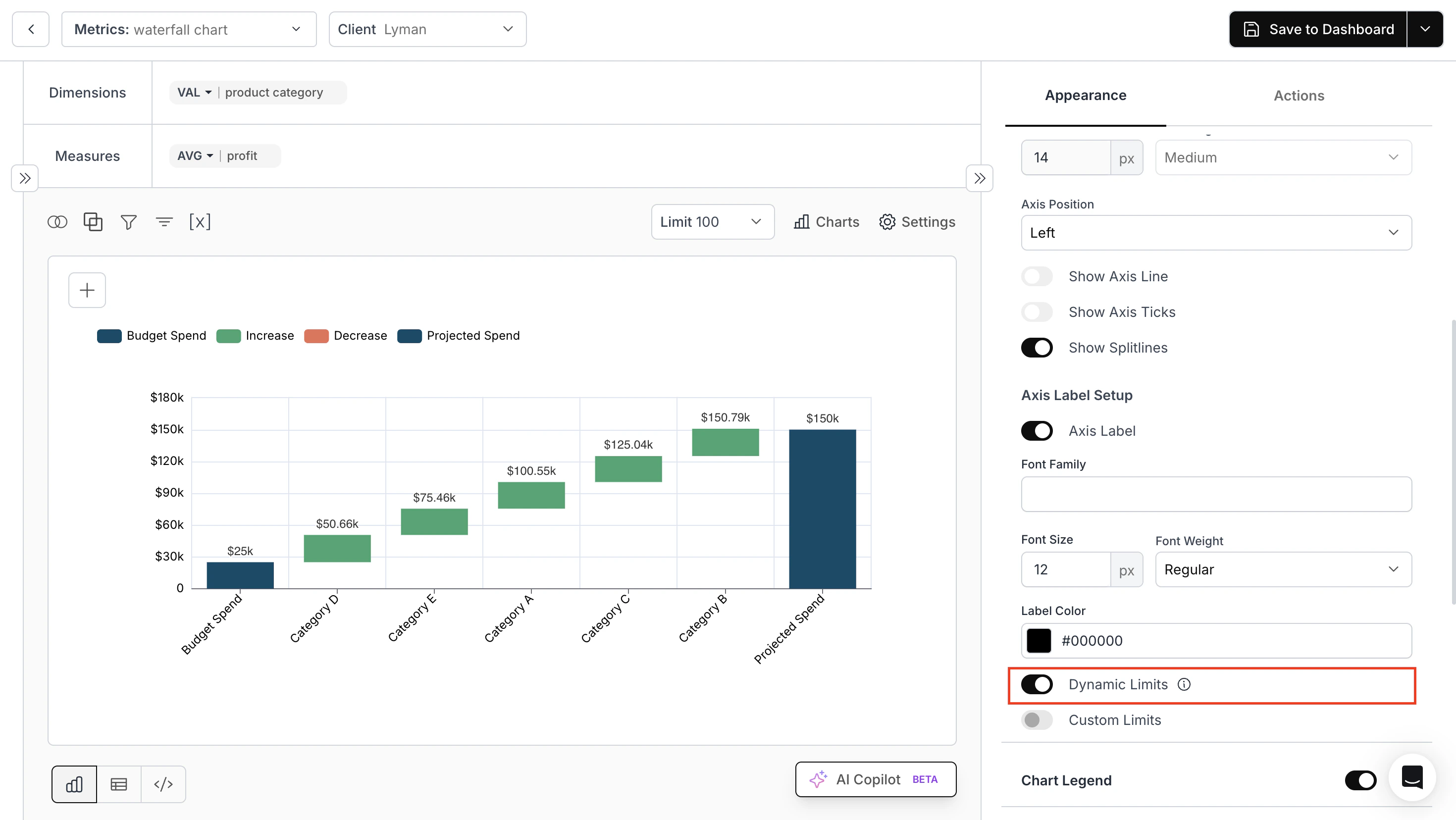Open Settings via the gear icon
Image resolution: width=1456 pixels, height=820 pixels.
(916, 221)
